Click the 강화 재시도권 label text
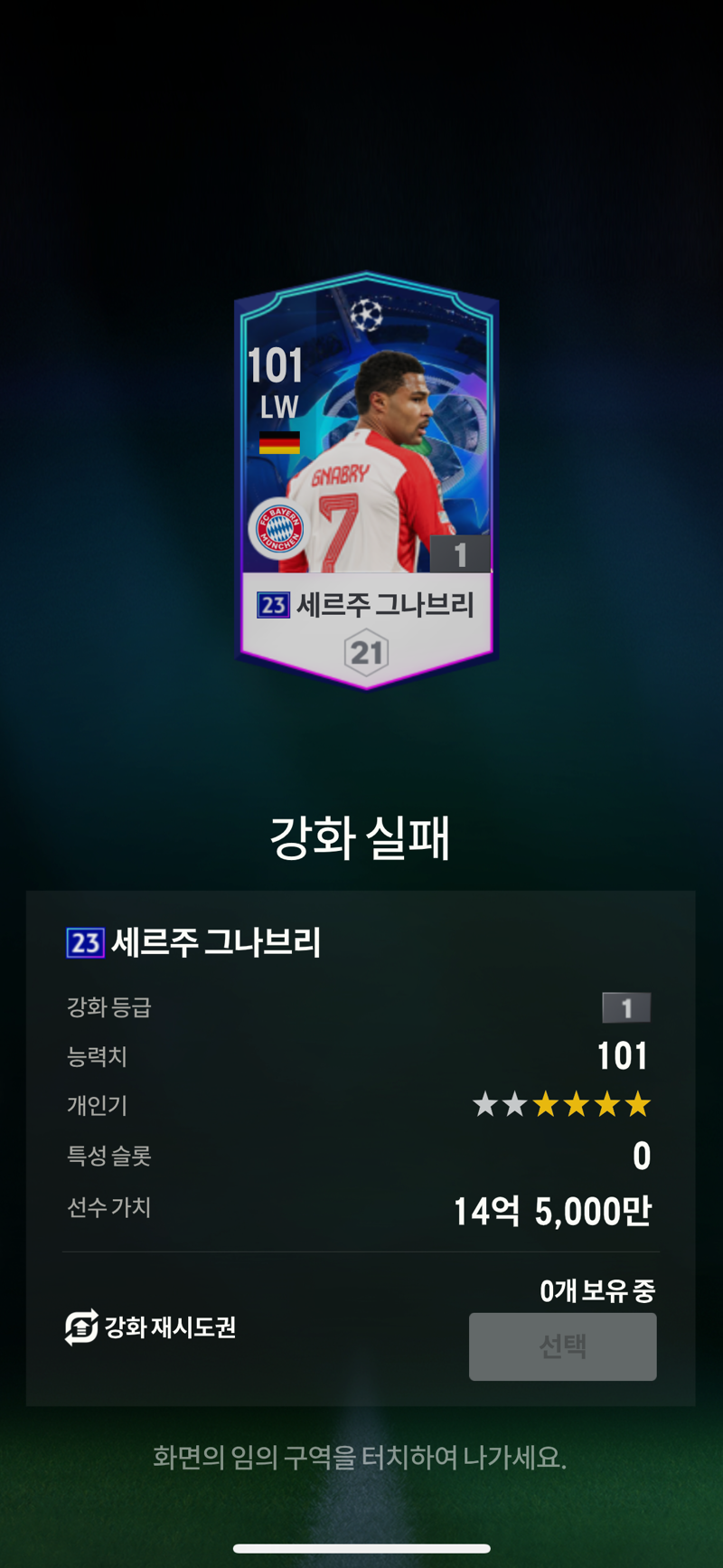Screen dimensions: 723x1568 [x=171, y=1327]
